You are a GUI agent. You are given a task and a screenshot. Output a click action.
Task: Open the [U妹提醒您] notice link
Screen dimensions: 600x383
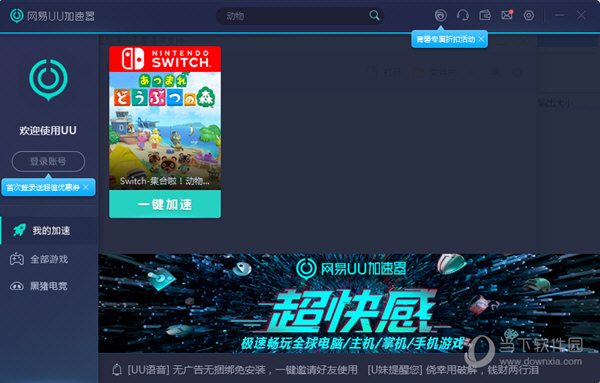[453, 370]
